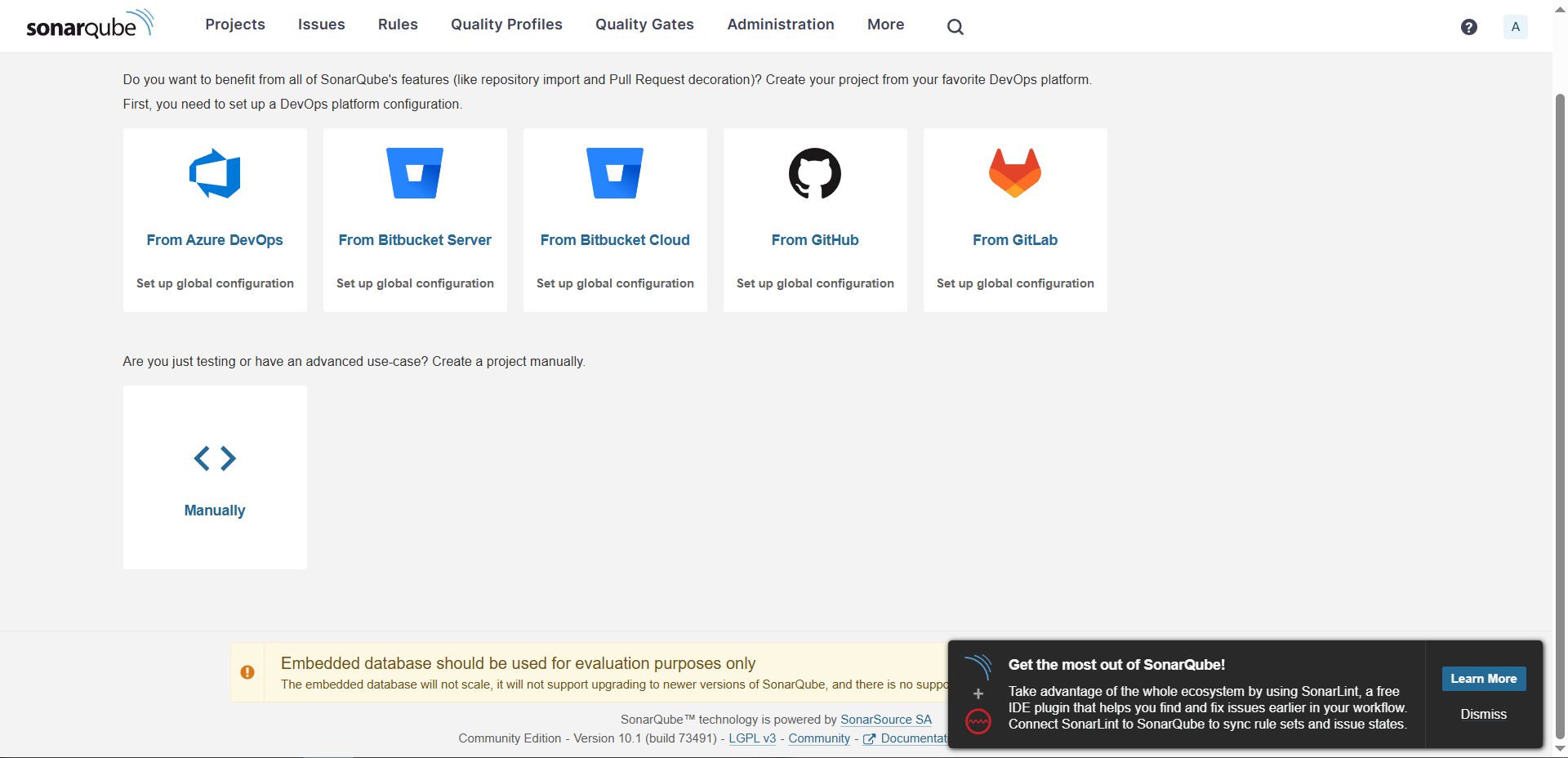Click the vertical page scrollbar
Viewport: 1568px width, 758px height.
pos(1560,415)
